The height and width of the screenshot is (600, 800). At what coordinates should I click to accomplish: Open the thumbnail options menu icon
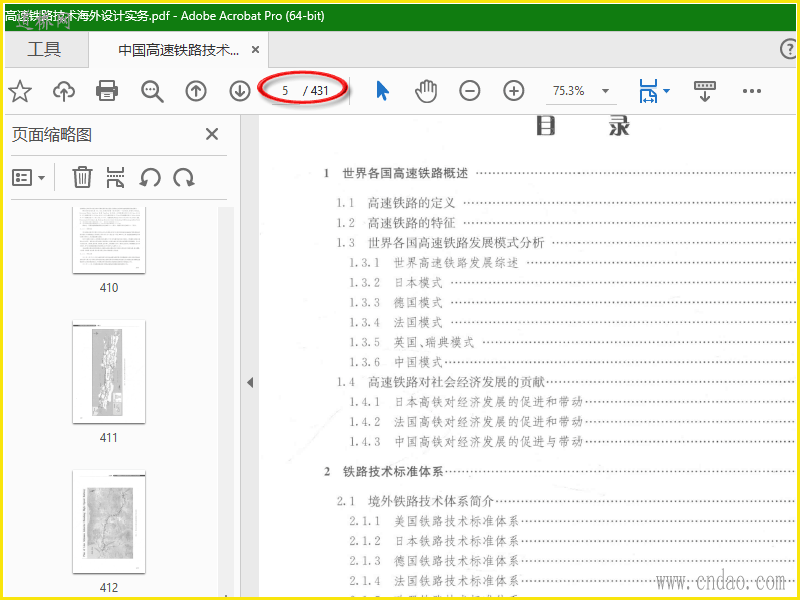click(x=28, y=178)
